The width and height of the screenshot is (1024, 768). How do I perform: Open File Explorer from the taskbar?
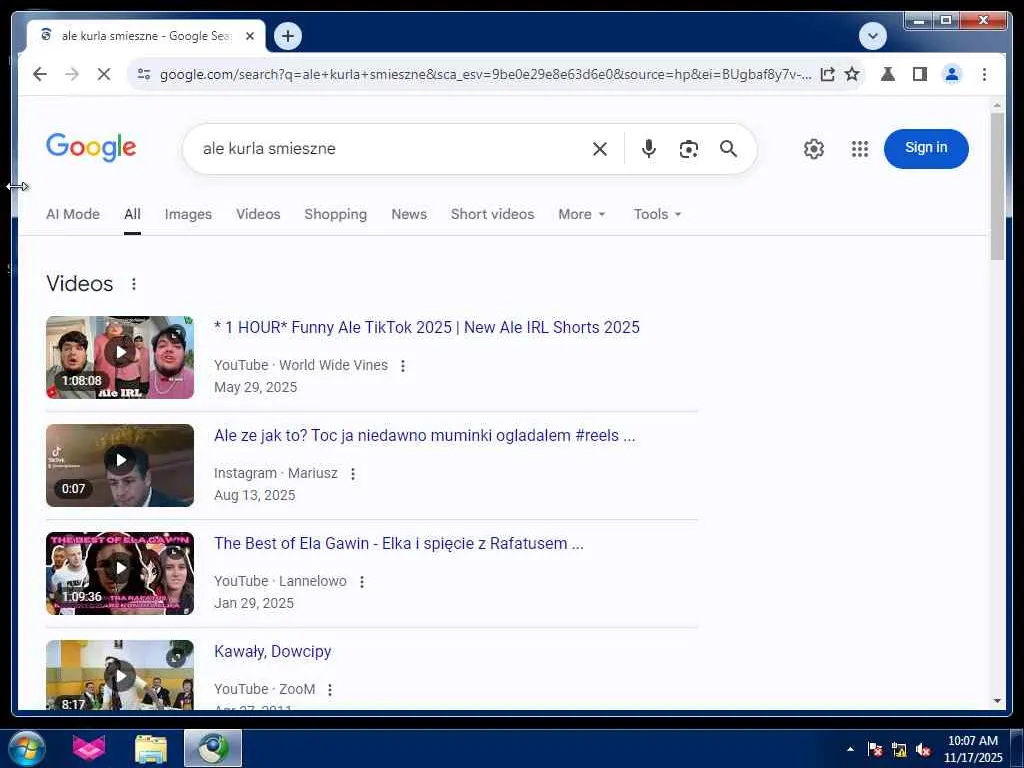pyautogui.click(x=151, y=748)
